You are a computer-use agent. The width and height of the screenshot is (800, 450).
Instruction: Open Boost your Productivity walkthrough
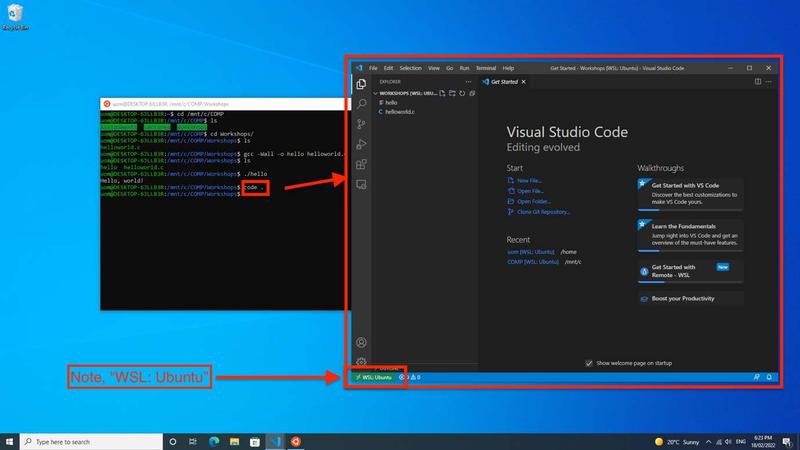(x=690, y=298)
